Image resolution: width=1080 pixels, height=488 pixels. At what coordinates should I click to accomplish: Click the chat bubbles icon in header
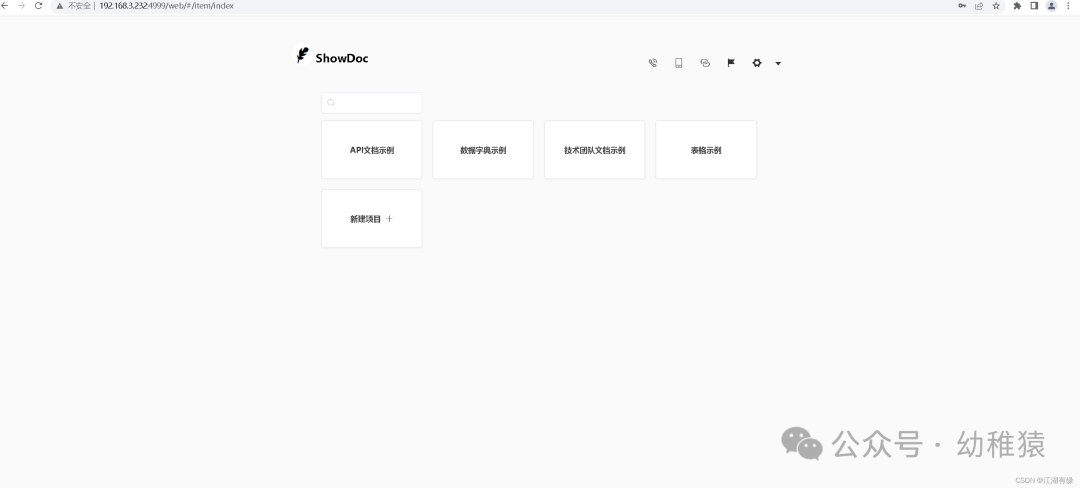tap(705, 63)
